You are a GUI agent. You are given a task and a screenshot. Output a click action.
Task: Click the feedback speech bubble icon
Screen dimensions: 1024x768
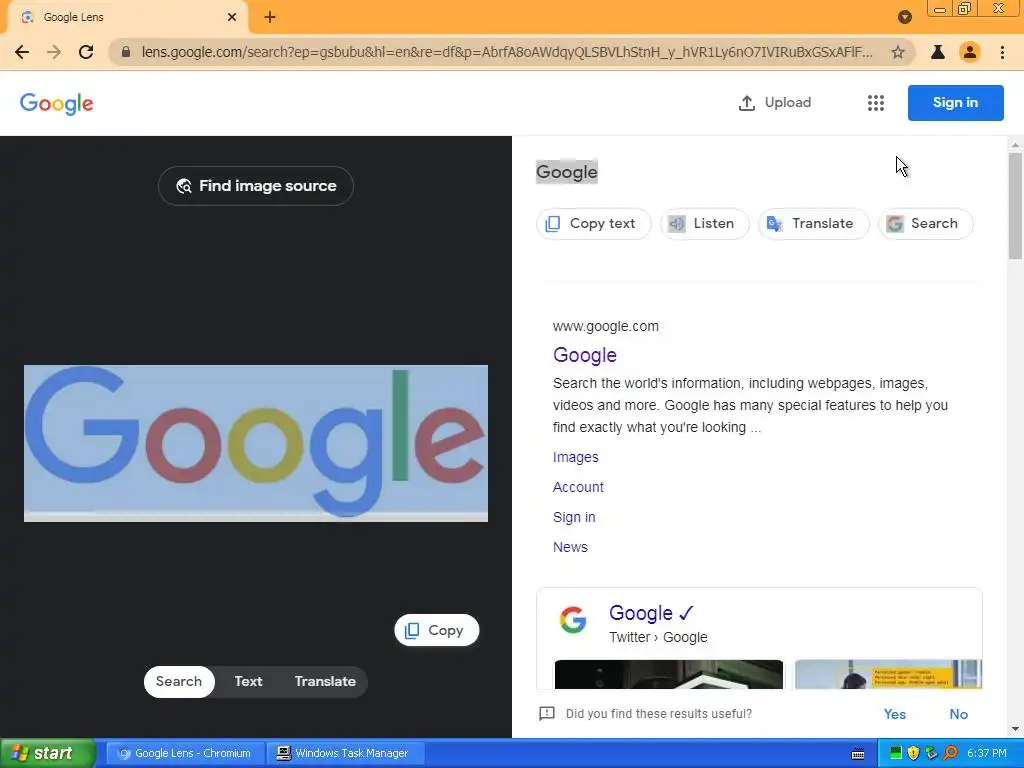tap(547, 714)
